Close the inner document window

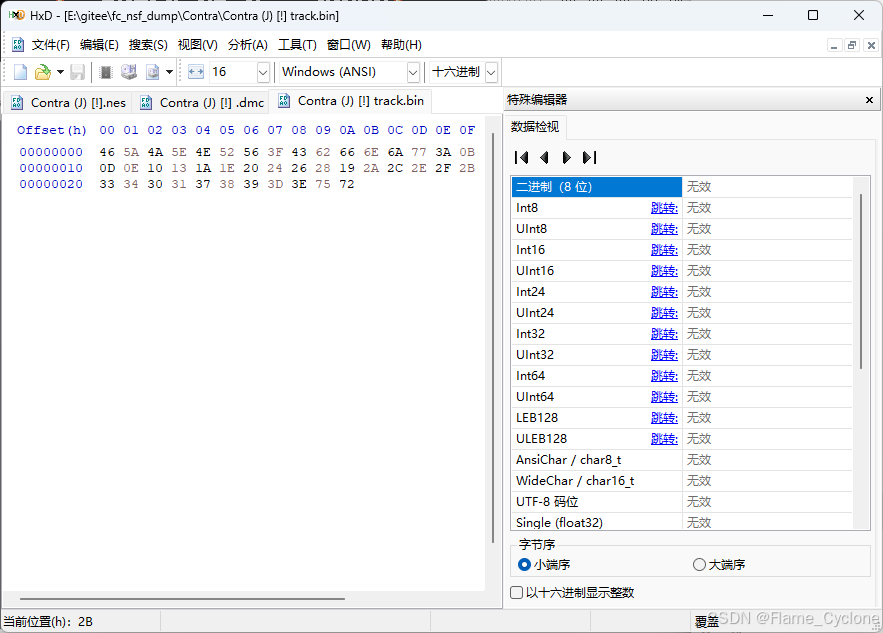[x=871, y=46]
